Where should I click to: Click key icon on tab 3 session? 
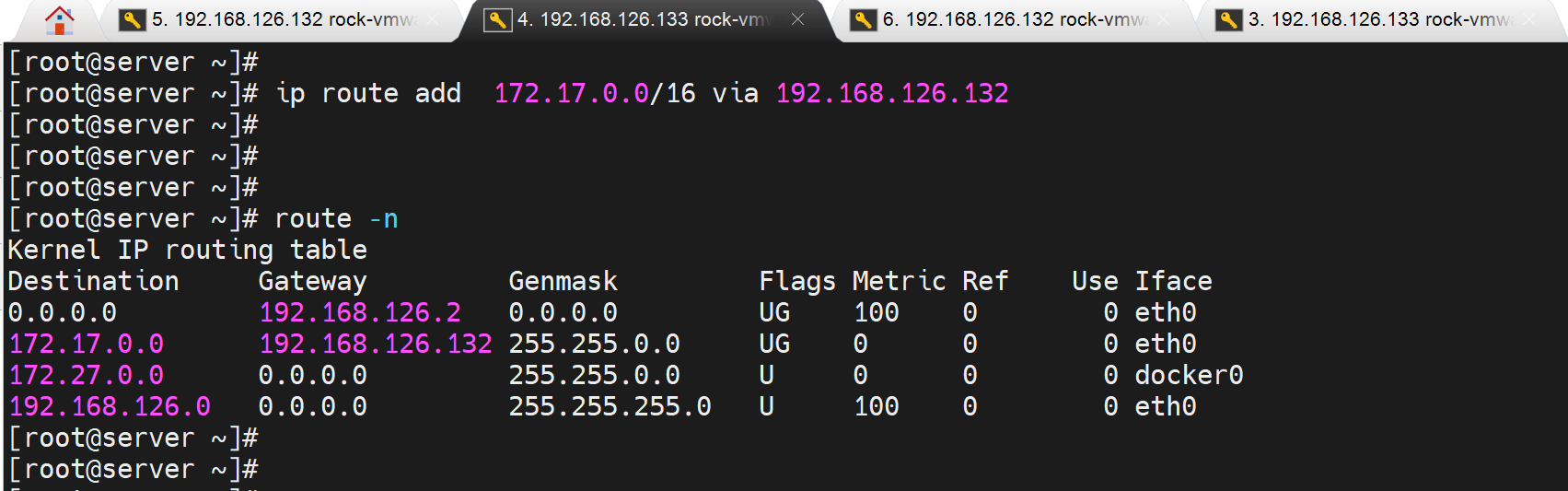1228,20
